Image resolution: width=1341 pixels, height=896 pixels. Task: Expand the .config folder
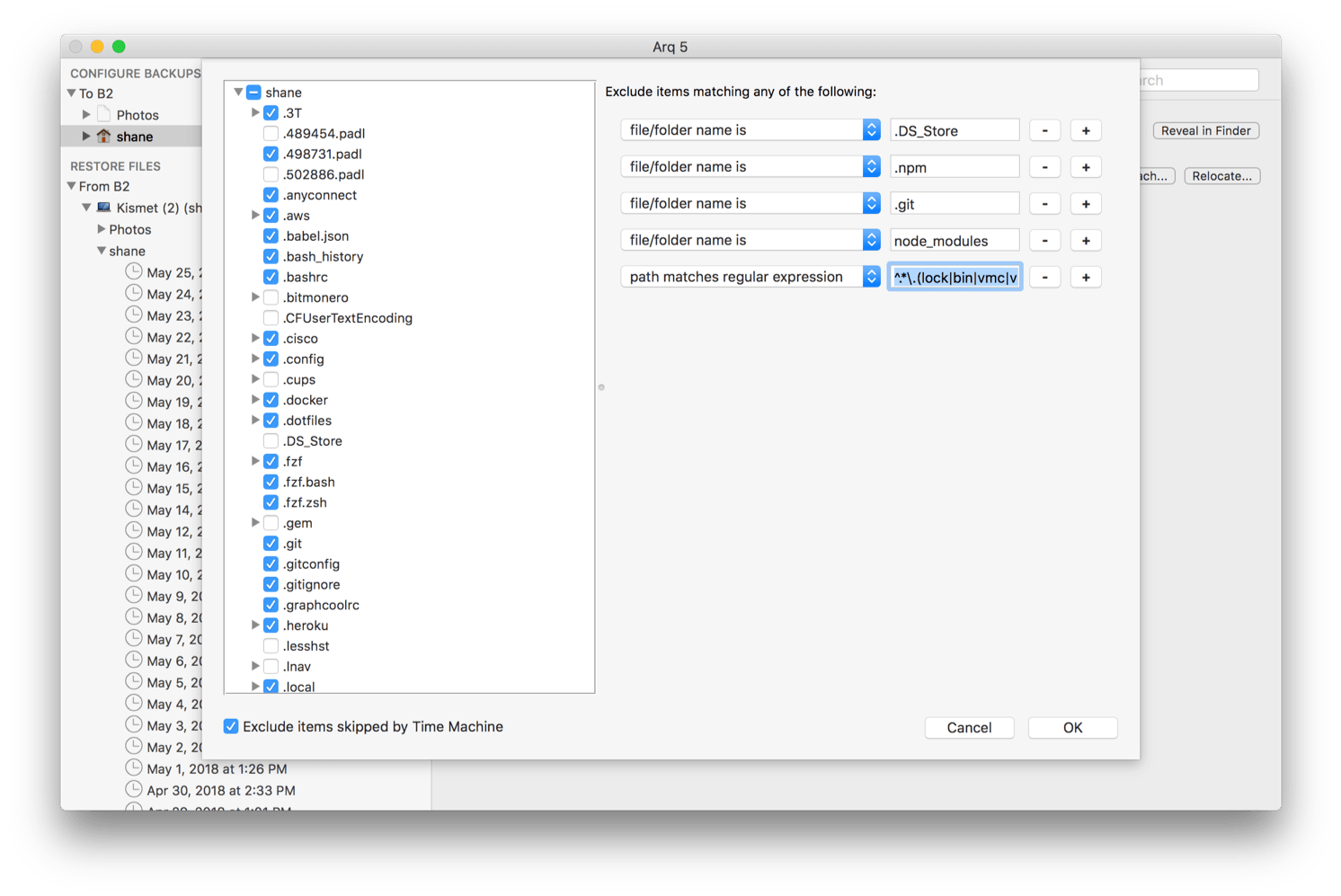coord(255,358)
